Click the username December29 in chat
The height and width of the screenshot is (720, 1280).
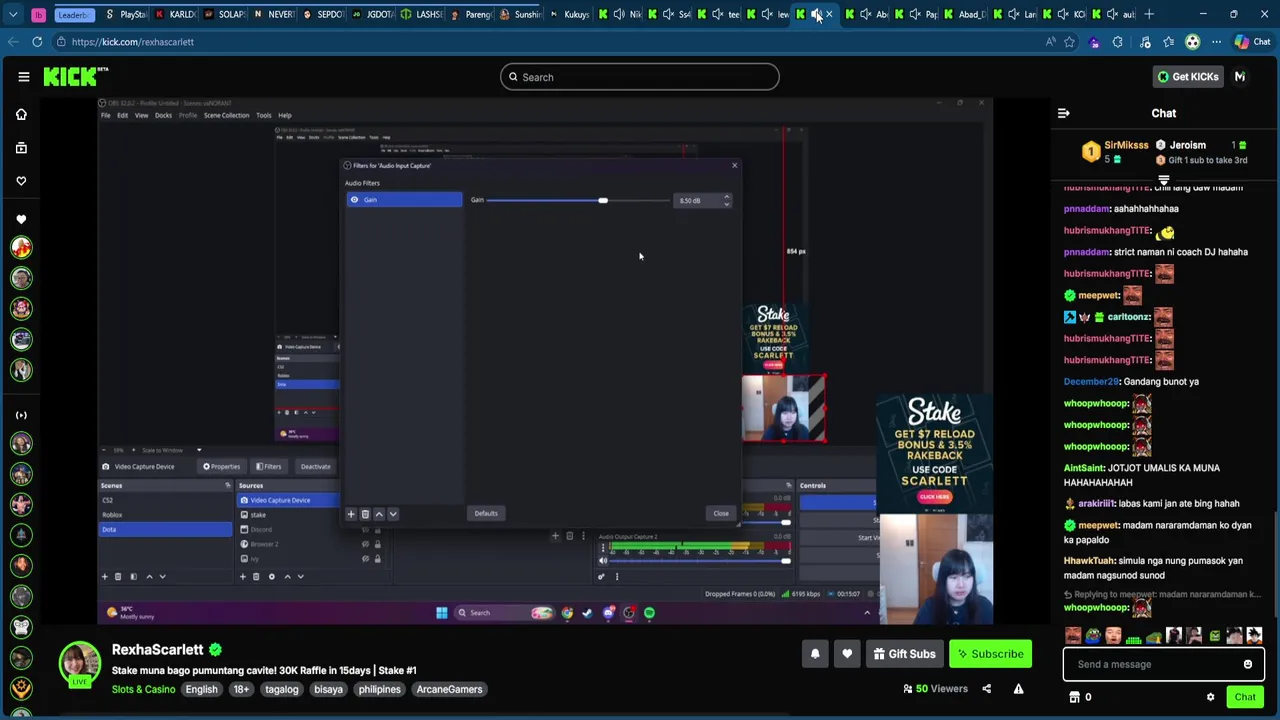point(1091,381)
